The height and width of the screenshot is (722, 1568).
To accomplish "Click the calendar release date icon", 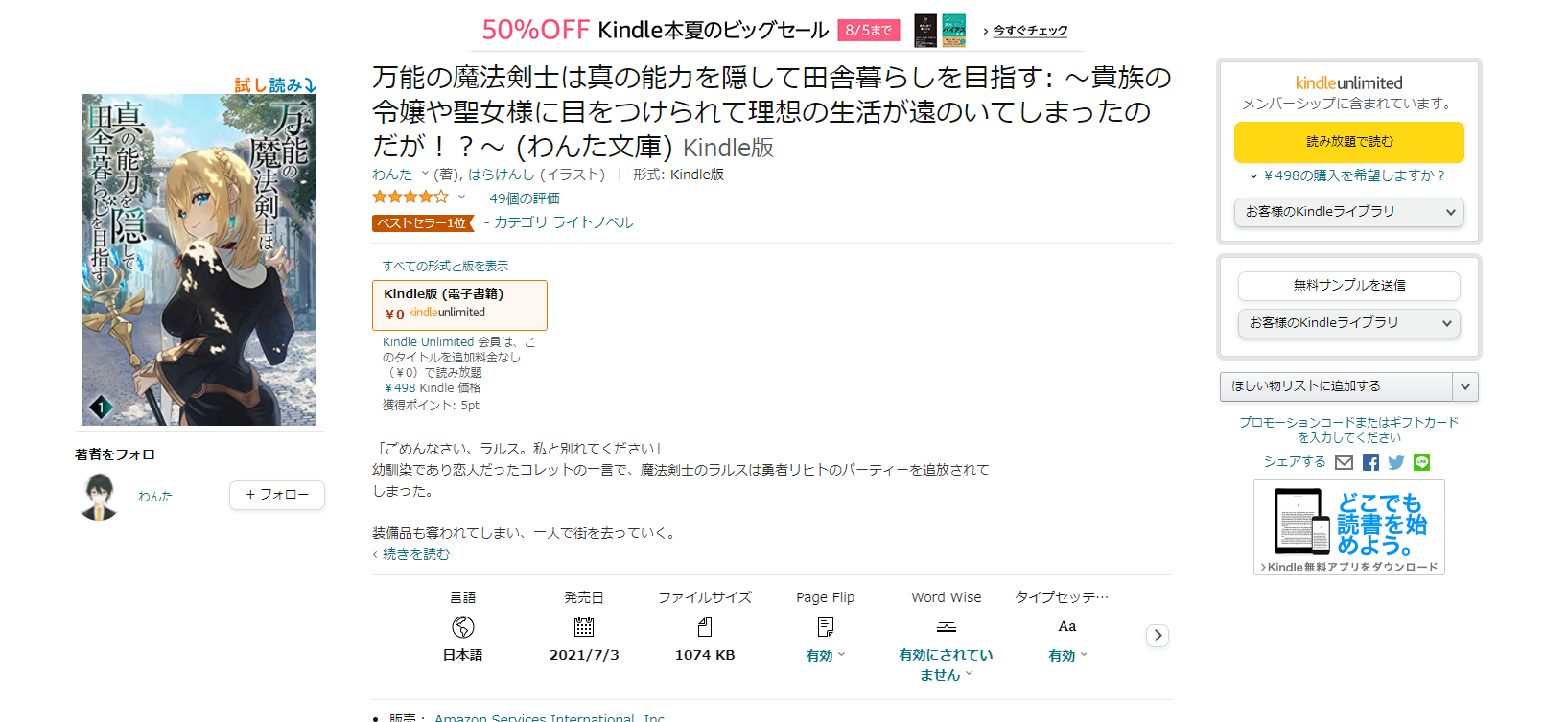I will pos(584,627).
